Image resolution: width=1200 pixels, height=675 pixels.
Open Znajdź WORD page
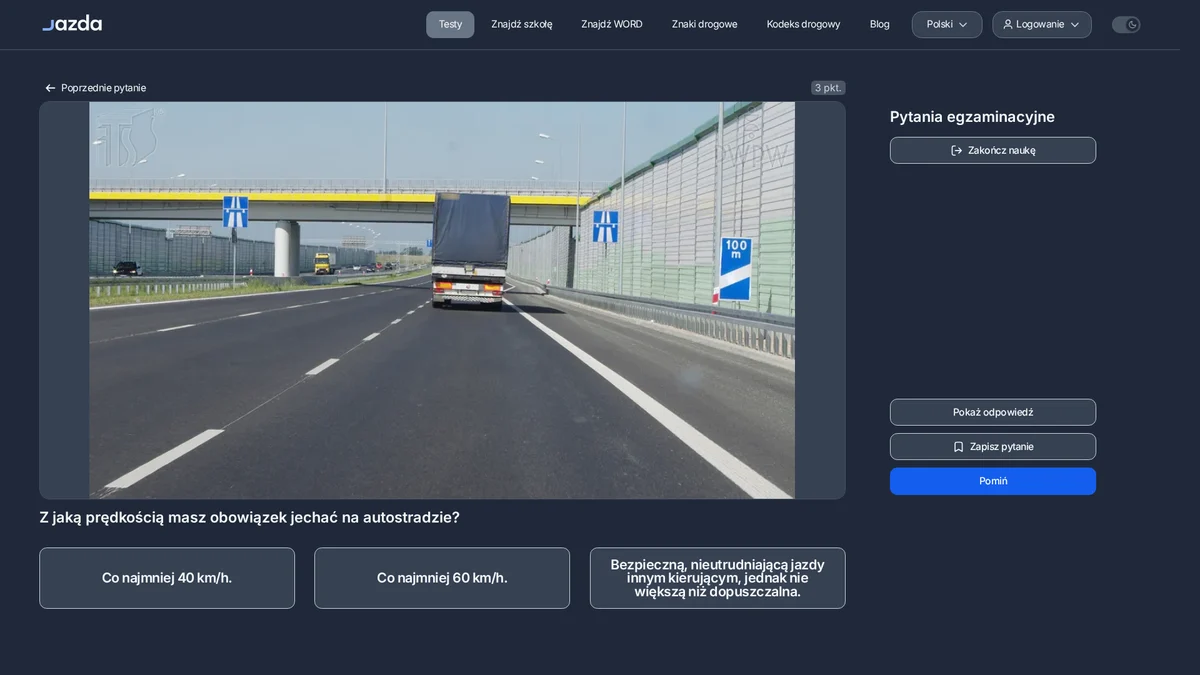612,24
